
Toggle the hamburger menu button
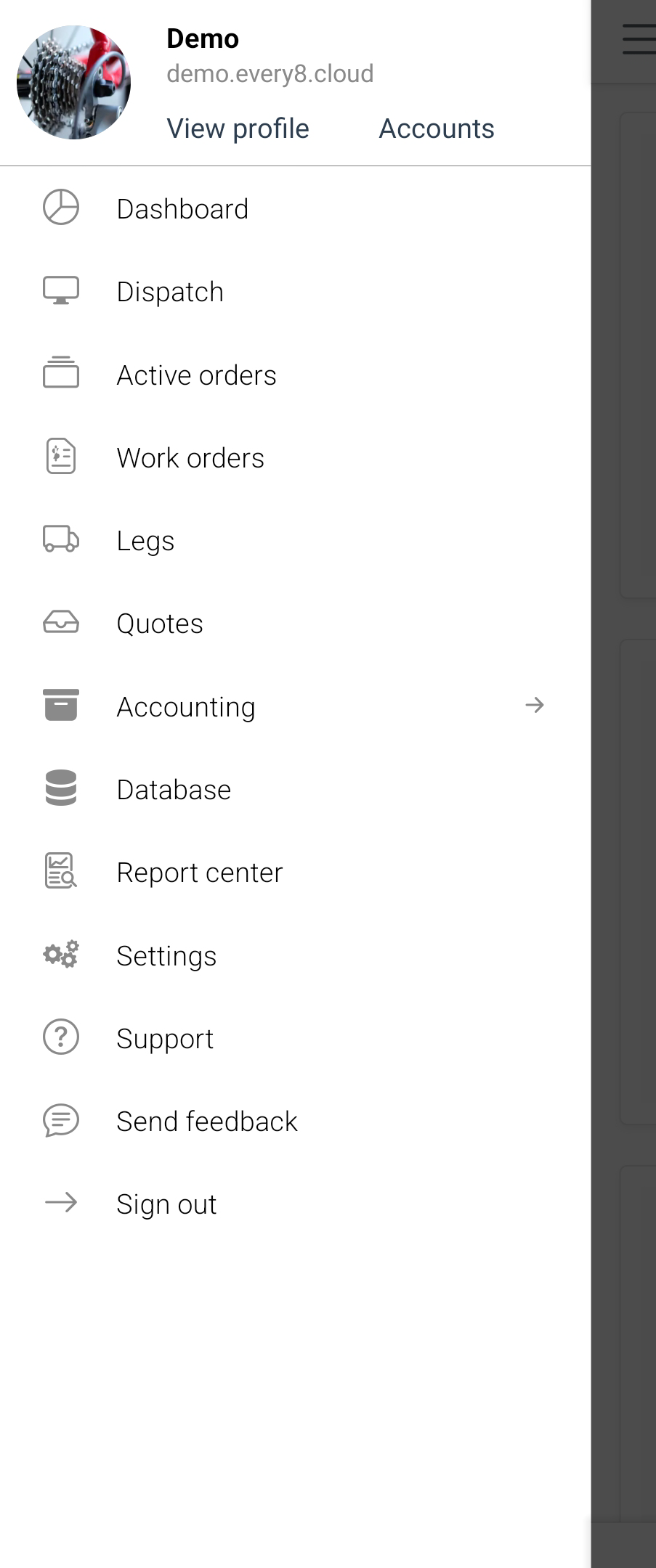[x=639, y=39]
